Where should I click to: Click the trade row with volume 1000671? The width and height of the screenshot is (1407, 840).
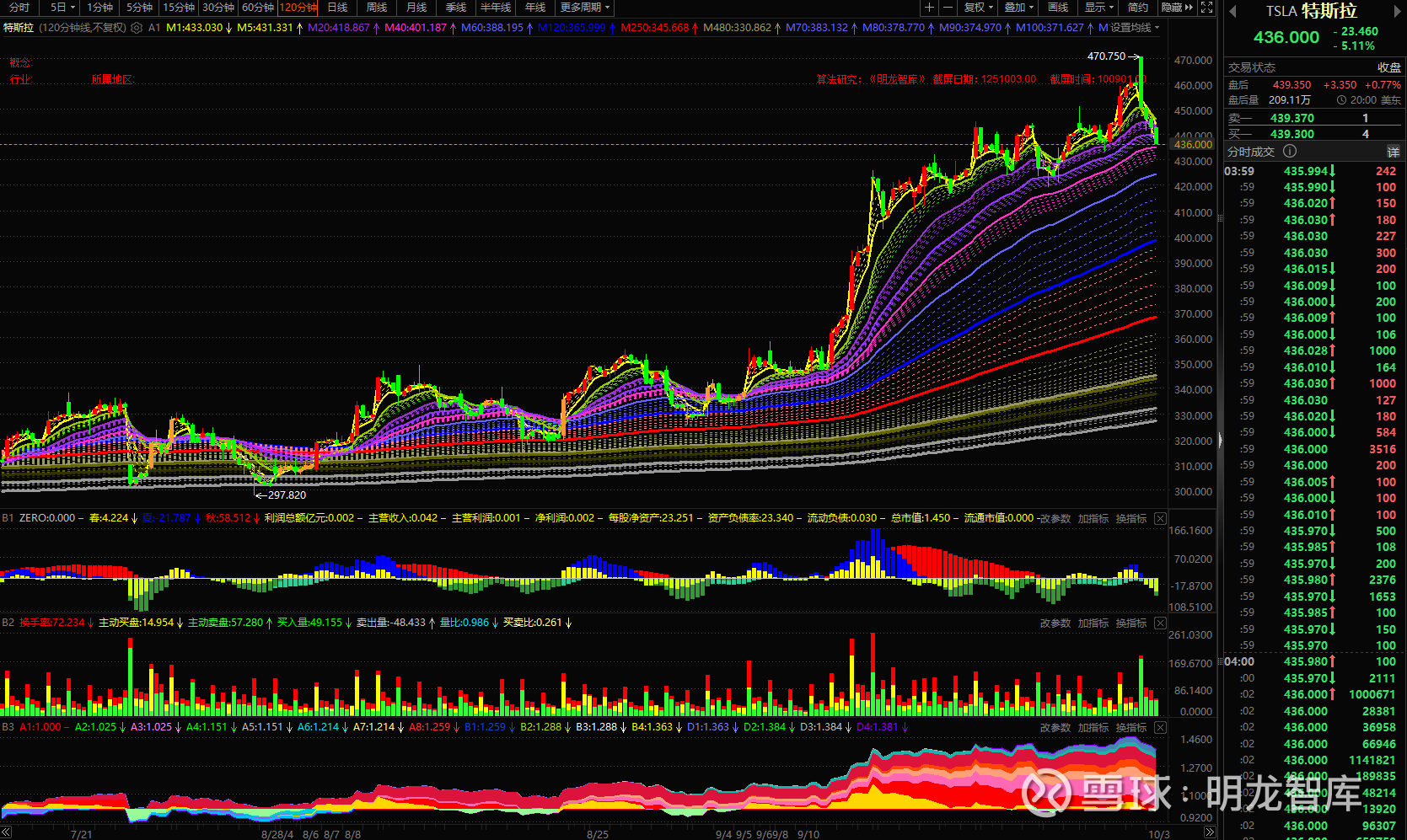pos(1313,694)
